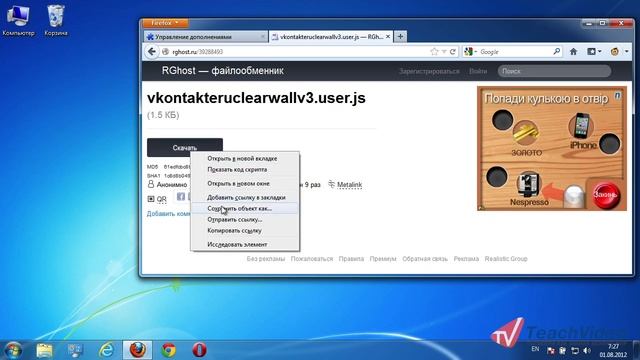The image size is (640, 360).
Task: Click the Firefox back arrow button
Action: (152, 52)
